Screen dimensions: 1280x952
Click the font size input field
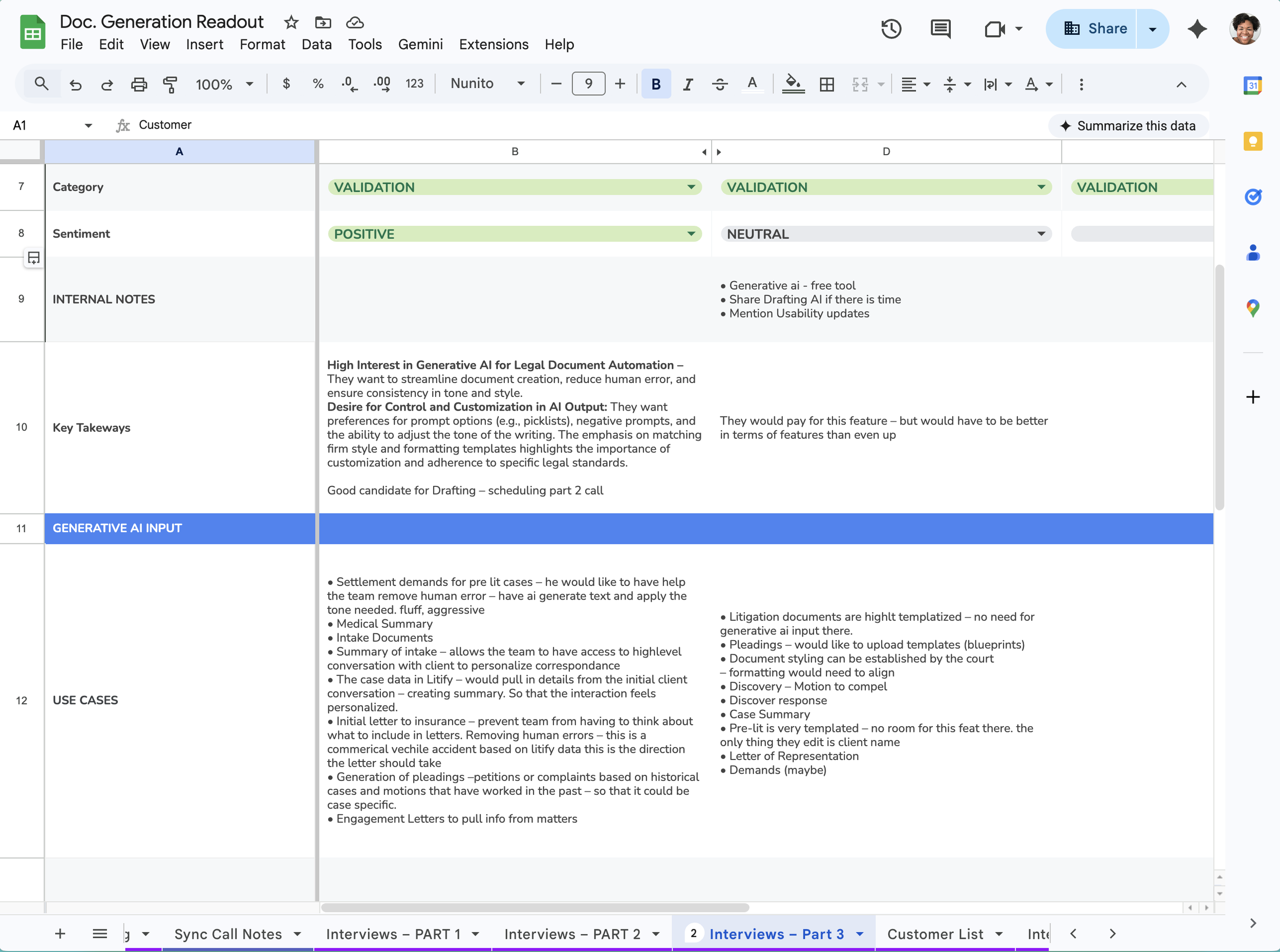click(x=588, y=84)
